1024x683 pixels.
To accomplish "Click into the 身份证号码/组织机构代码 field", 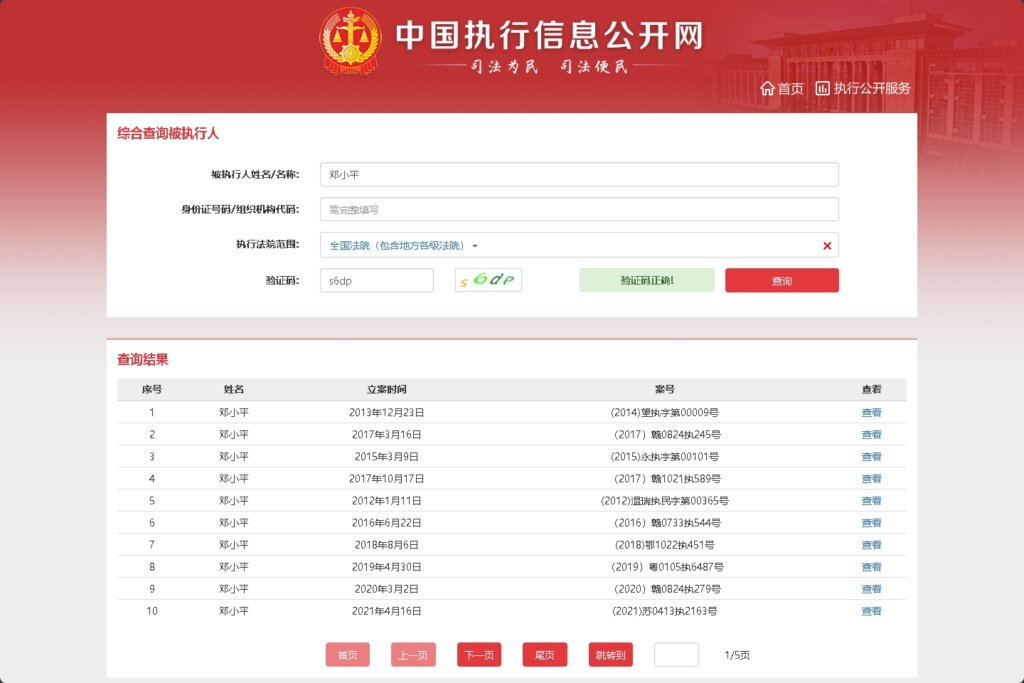I will [x=579, y=210].
